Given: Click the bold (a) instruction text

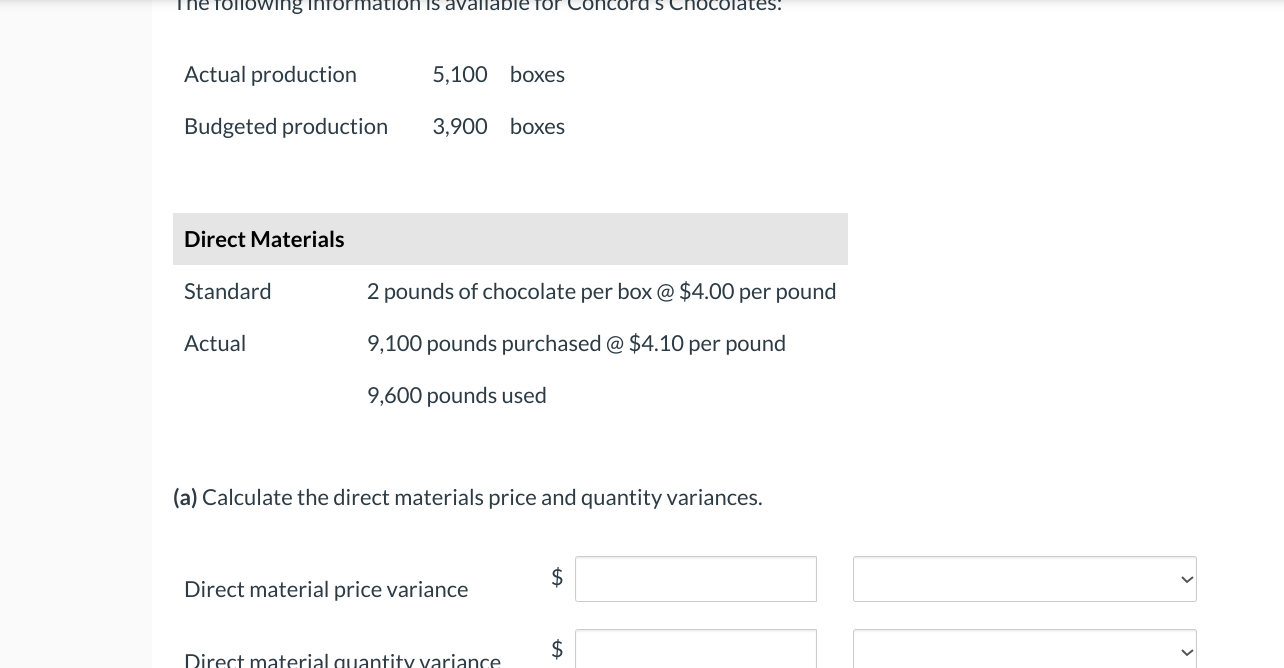Looking at the screenshot, I should point(184,497).
